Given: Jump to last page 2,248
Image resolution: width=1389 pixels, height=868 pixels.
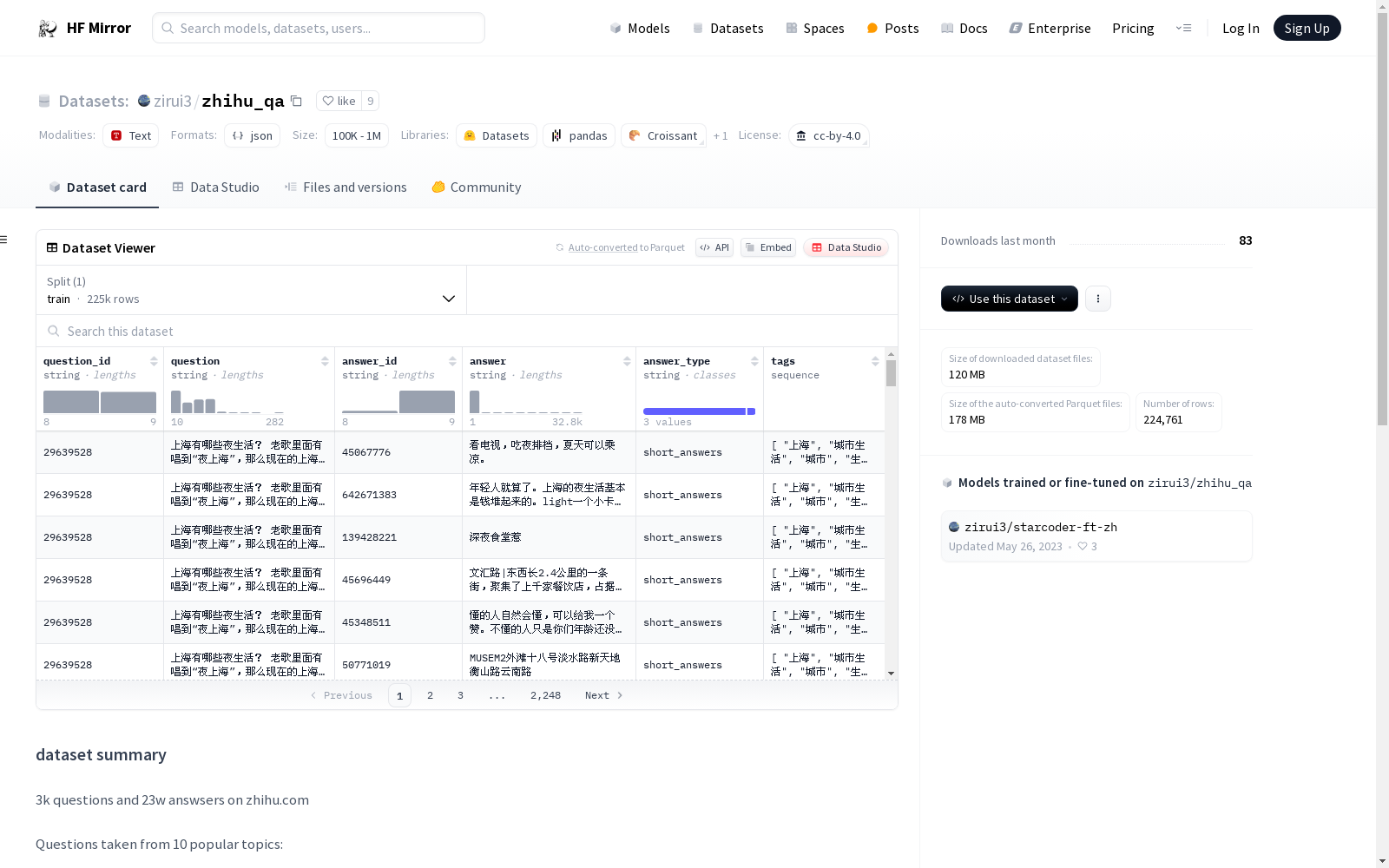Looking at the screenshot, I should tap(545, 695).
